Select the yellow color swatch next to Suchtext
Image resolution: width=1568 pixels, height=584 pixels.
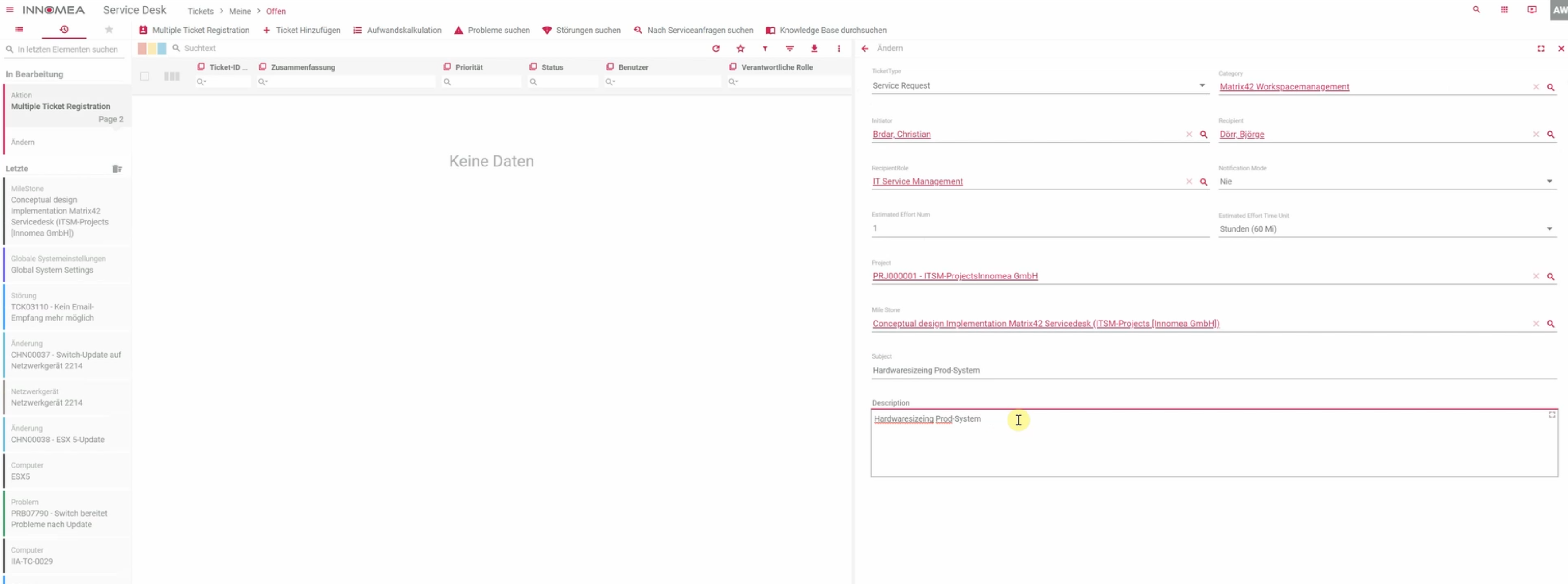pyautogui.click(x=151, y=48)
